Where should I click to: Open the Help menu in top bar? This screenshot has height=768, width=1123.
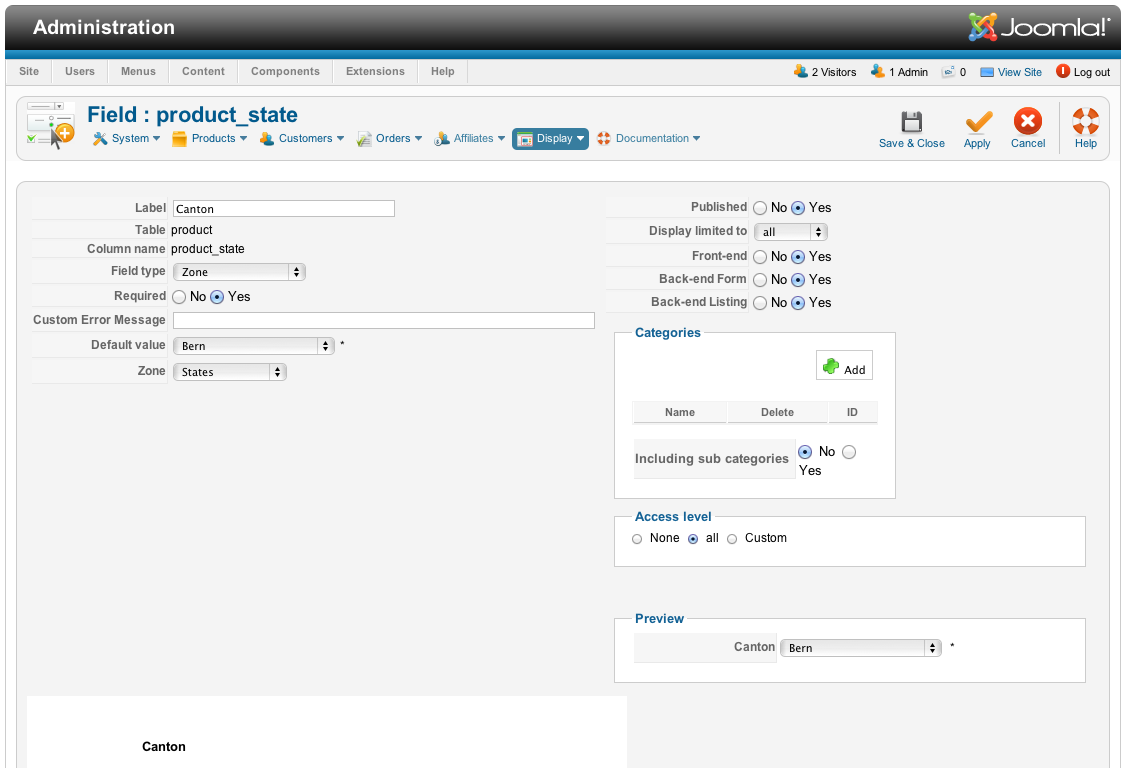(x=443, y=71)
